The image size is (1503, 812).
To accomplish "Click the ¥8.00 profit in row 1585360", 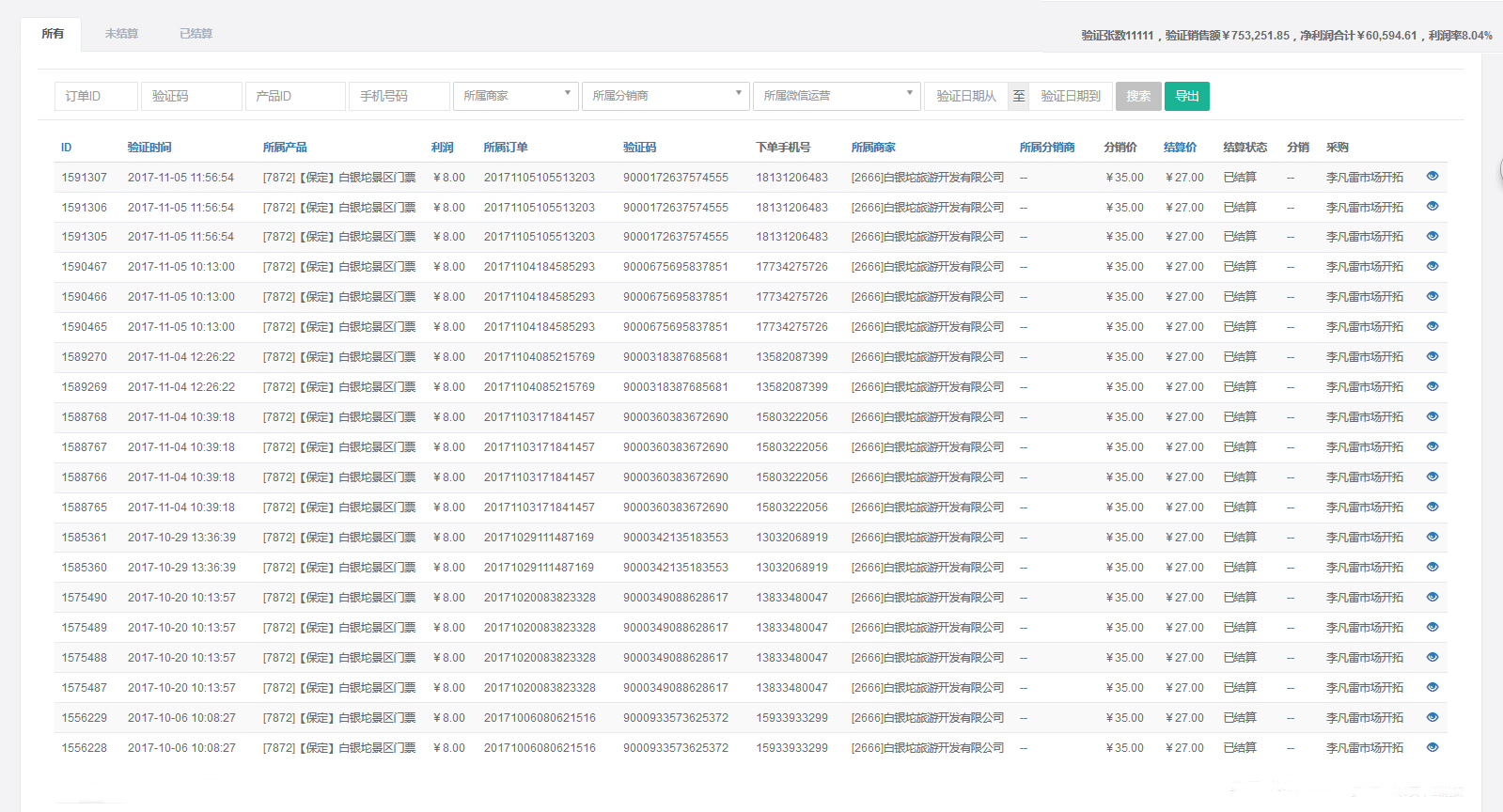I will click(448, 568).
